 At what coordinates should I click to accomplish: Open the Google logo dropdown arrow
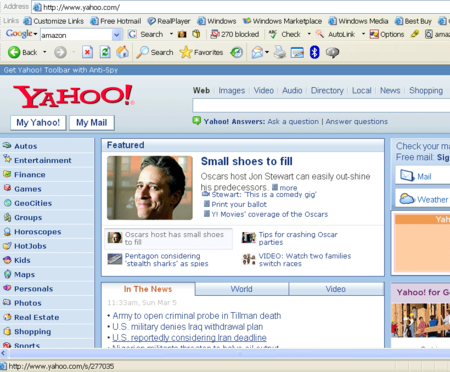click(35, 34)
